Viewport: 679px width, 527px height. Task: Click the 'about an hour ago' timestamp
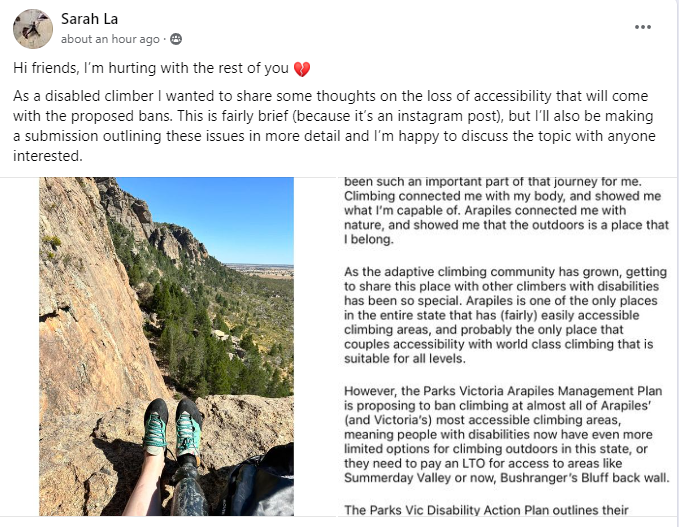(x=110, y=39)
